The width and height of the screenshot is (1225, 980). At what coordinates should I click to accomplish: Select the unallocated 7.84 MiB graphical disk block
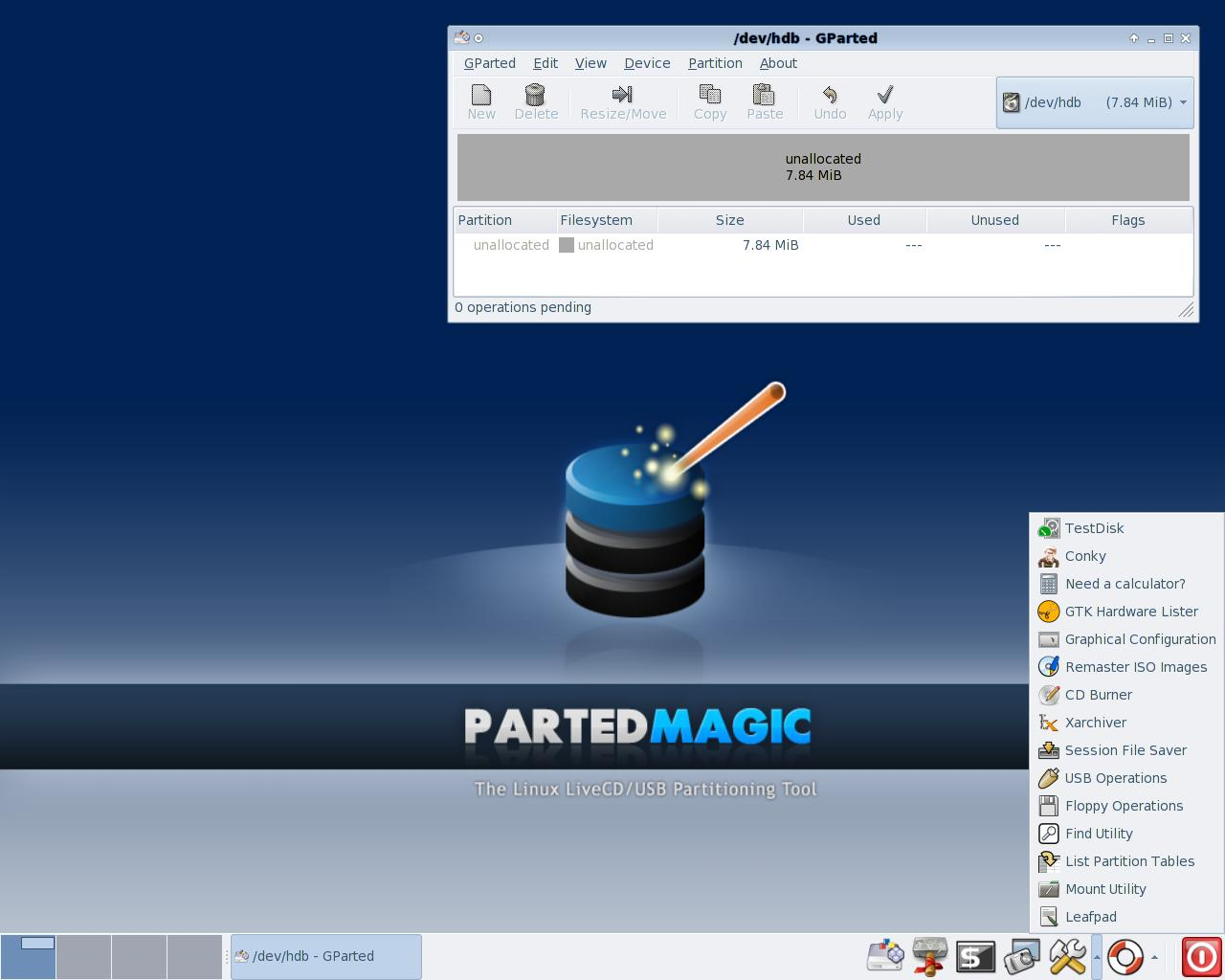click(823, 167)
